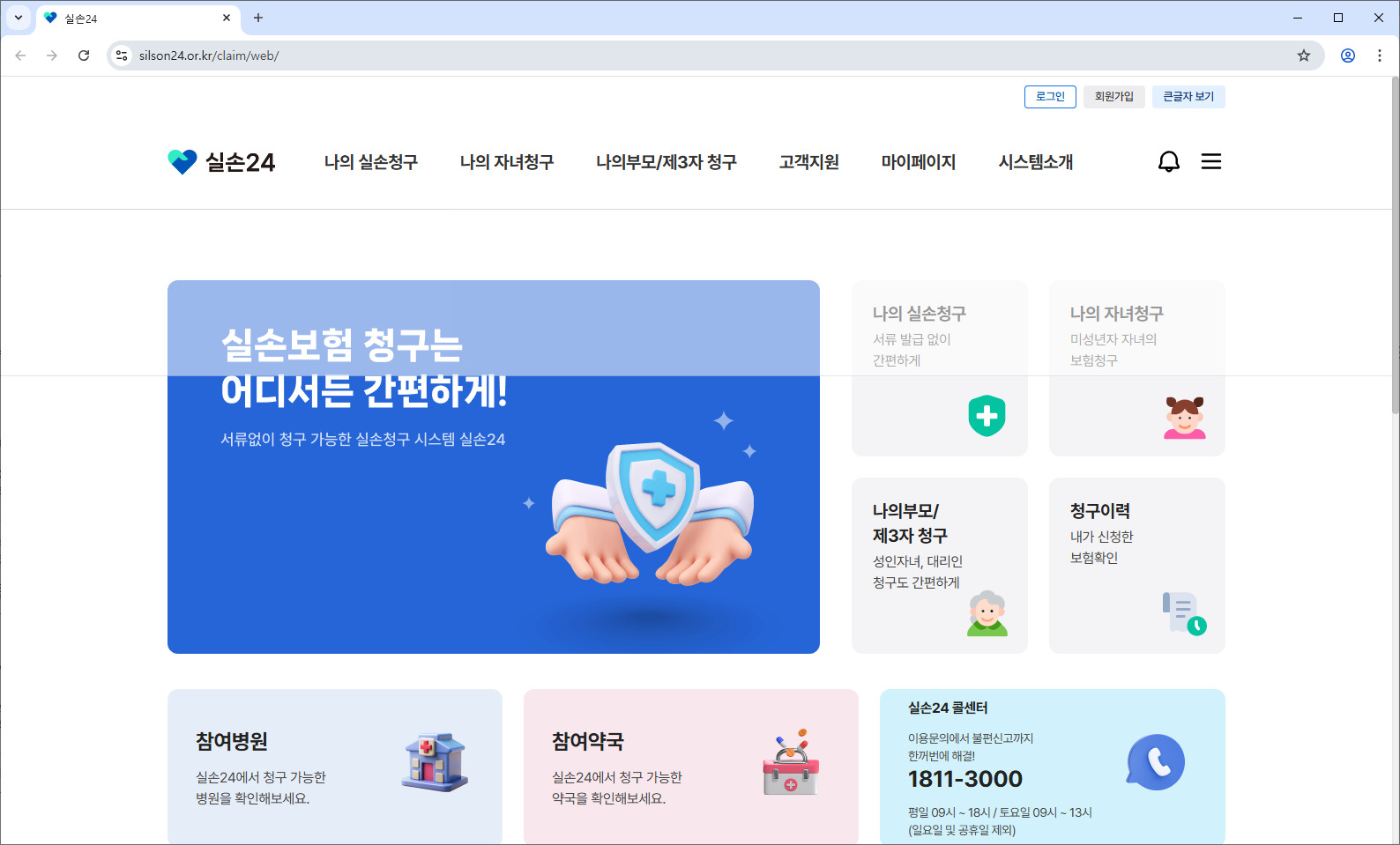Click the pharmacy medicine kit icon
This screenshot has height=845, width=1400.
[x=791, y=762]
